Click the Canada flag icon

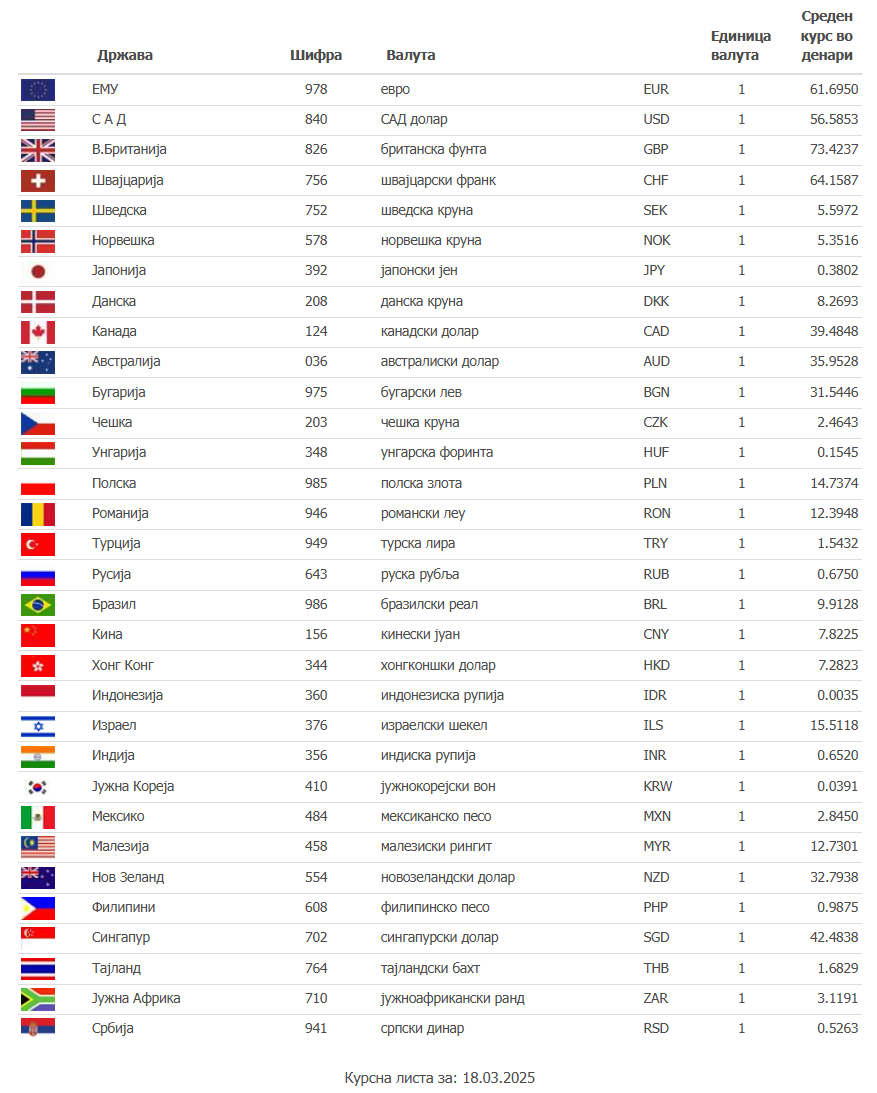tap(38, 332)
